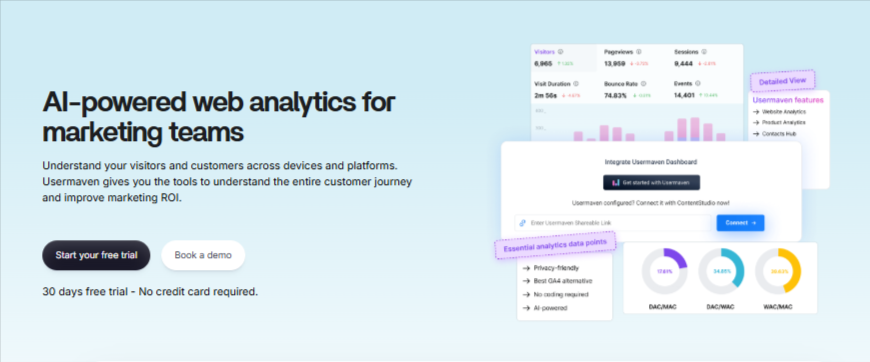This screenshot has height=362, width=870.
Task: Click the info icon next to Bounce Rate
Action: pos(643,84)
